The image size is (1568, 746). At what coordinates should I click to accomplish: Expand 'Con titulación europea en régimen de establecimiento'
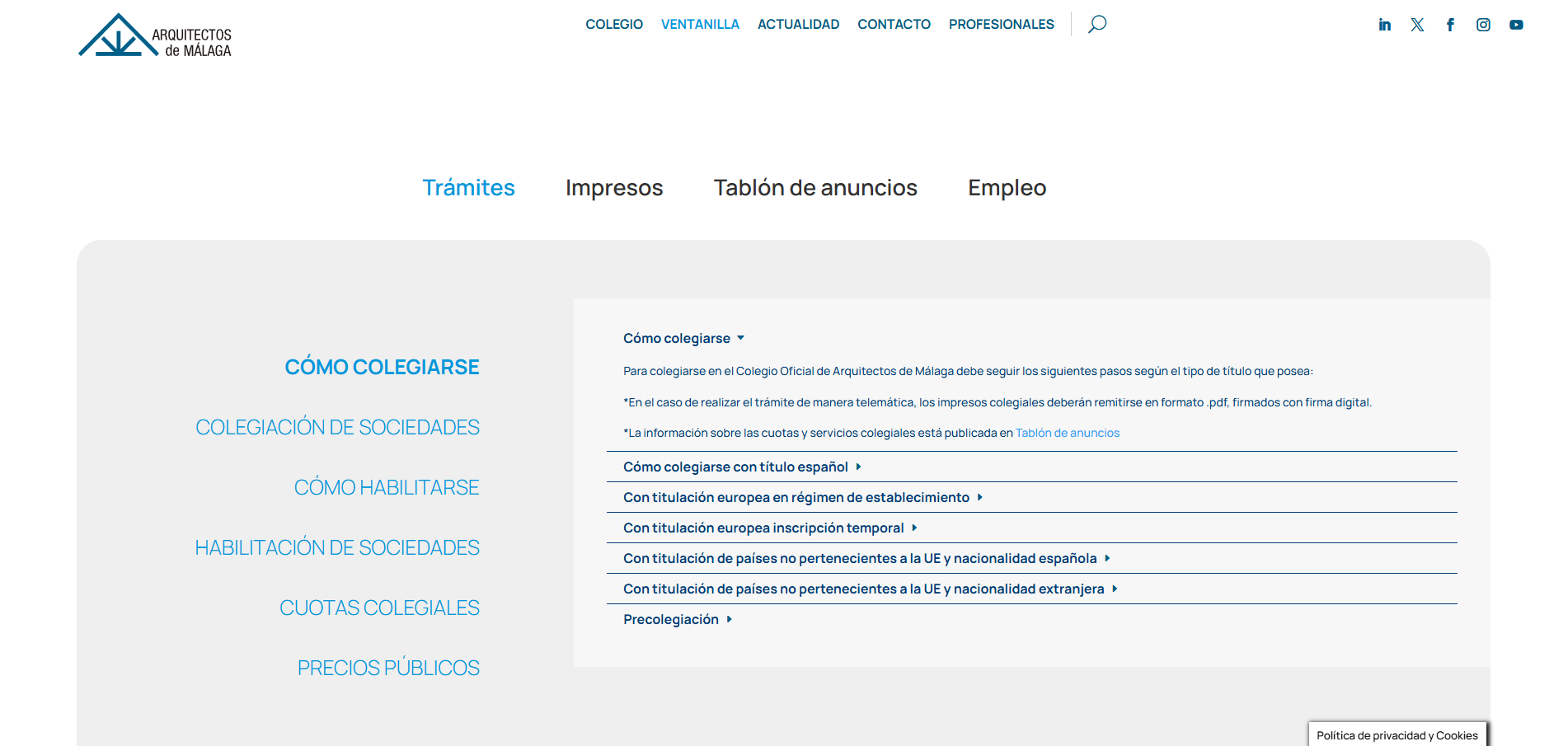pos(802,497)
